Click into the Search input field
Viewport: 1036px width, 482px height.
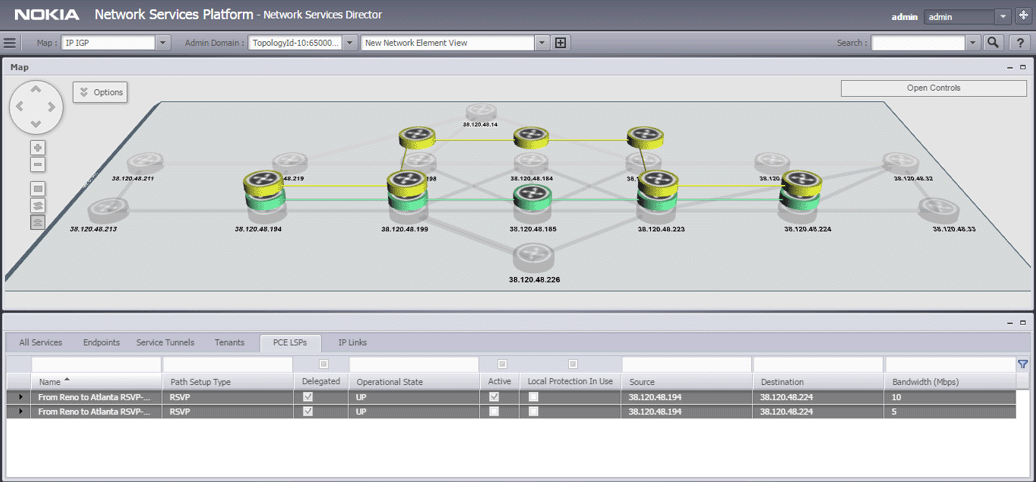click(x=917, y=43)
